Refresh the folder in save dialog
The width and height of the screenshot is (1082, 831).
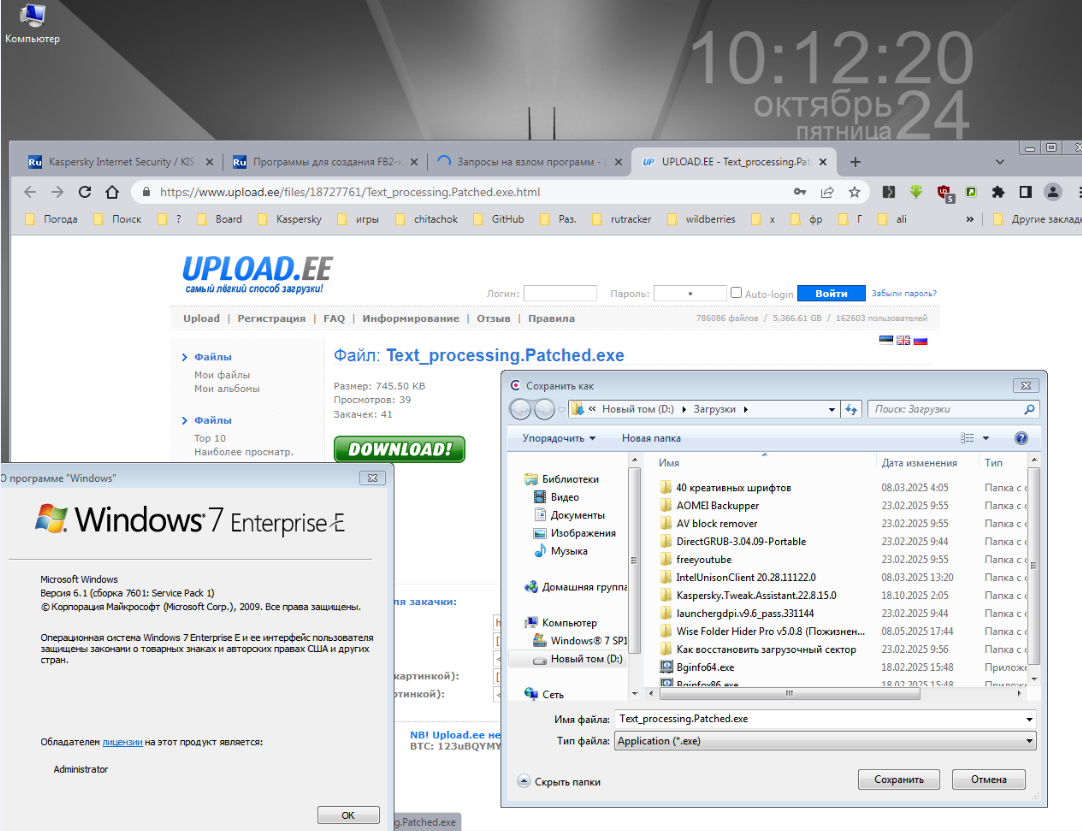point(852,409)
